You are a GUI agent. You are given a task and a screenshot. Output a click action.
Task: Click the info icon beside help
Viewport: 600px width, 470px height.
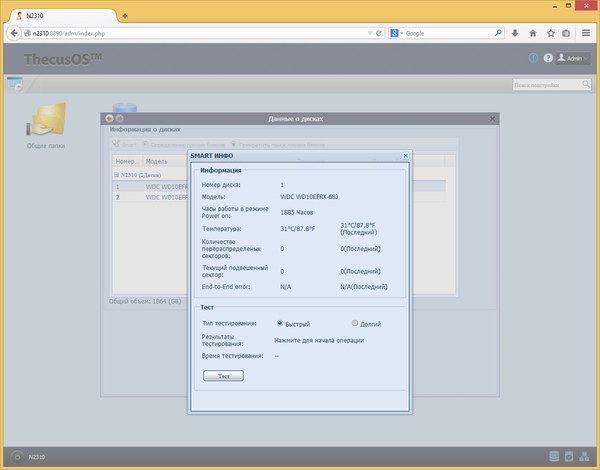533,58
